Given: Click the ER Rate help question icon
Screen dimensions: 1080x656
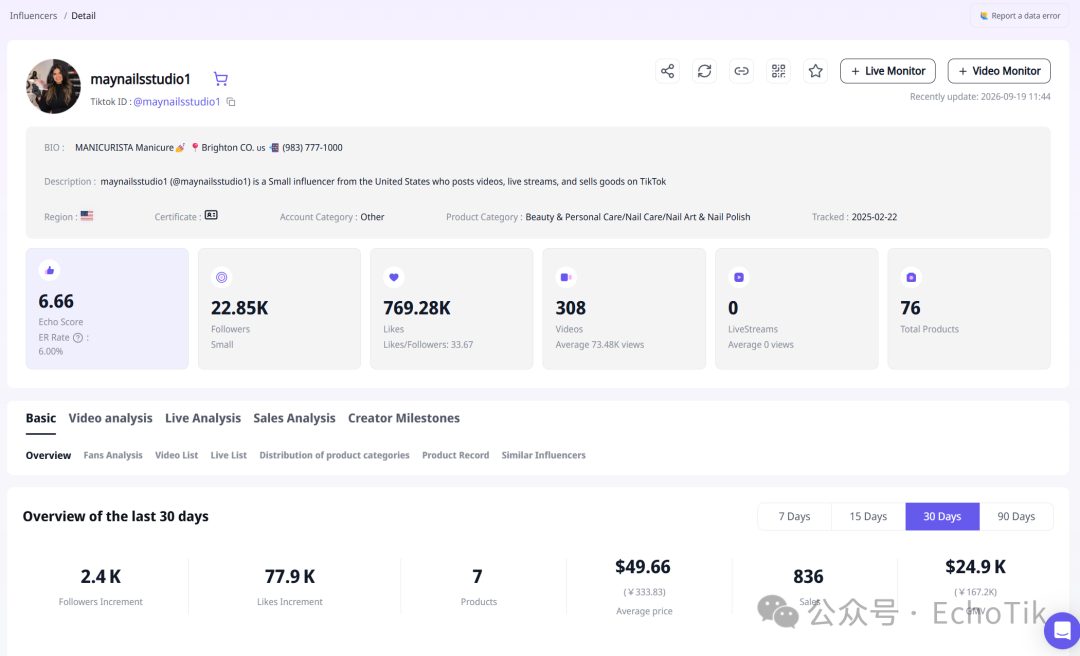Looking at the screenshot, I should click(78, 338).
